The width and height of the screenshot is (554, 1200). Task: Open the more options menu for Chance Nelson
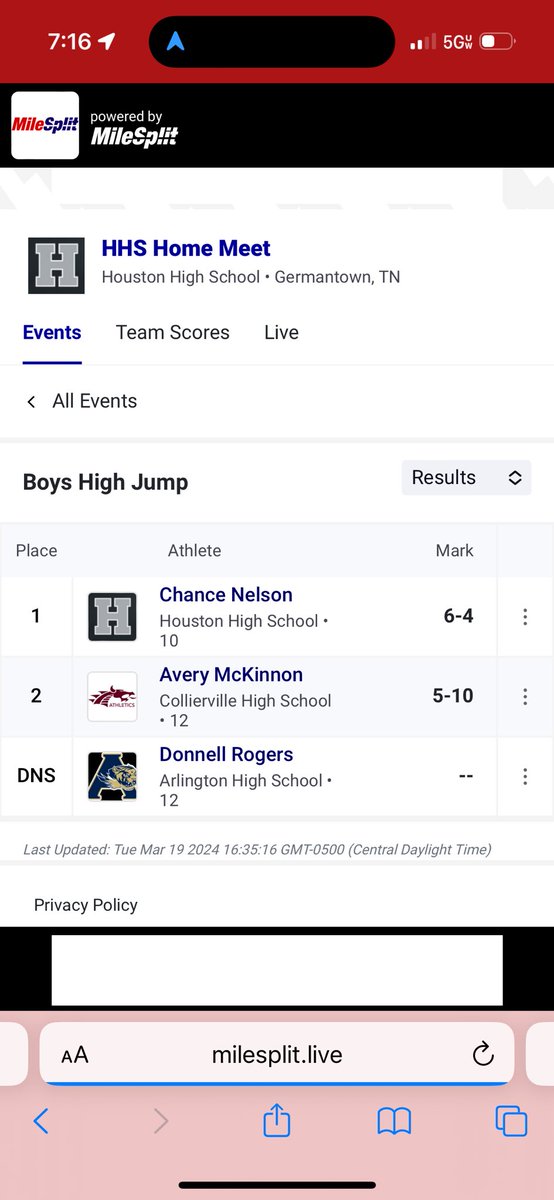pyautogui.click(x=525, y=617)
